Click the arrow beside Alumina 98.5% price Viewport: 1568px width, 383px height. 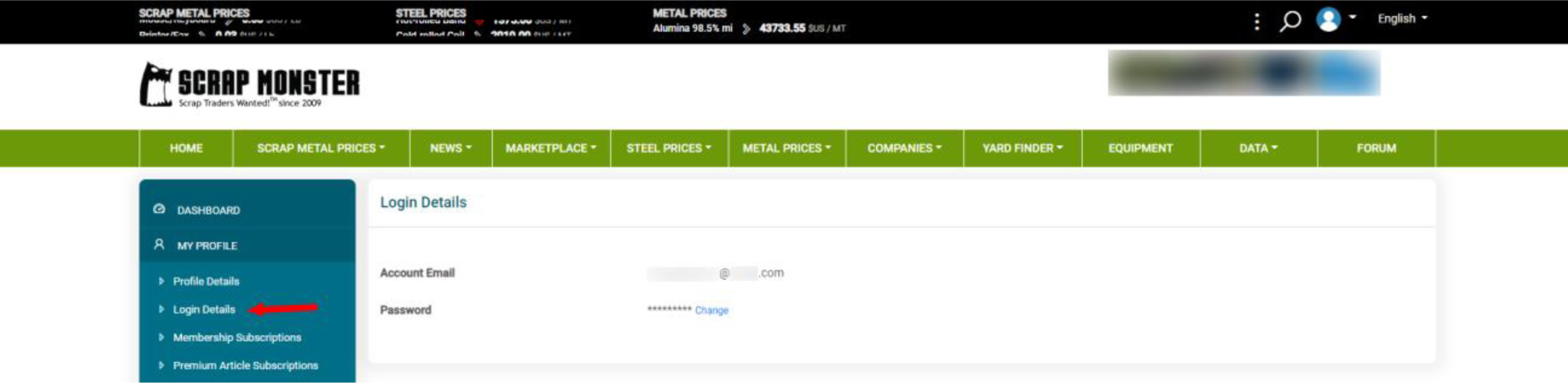[x=747, y=29]
